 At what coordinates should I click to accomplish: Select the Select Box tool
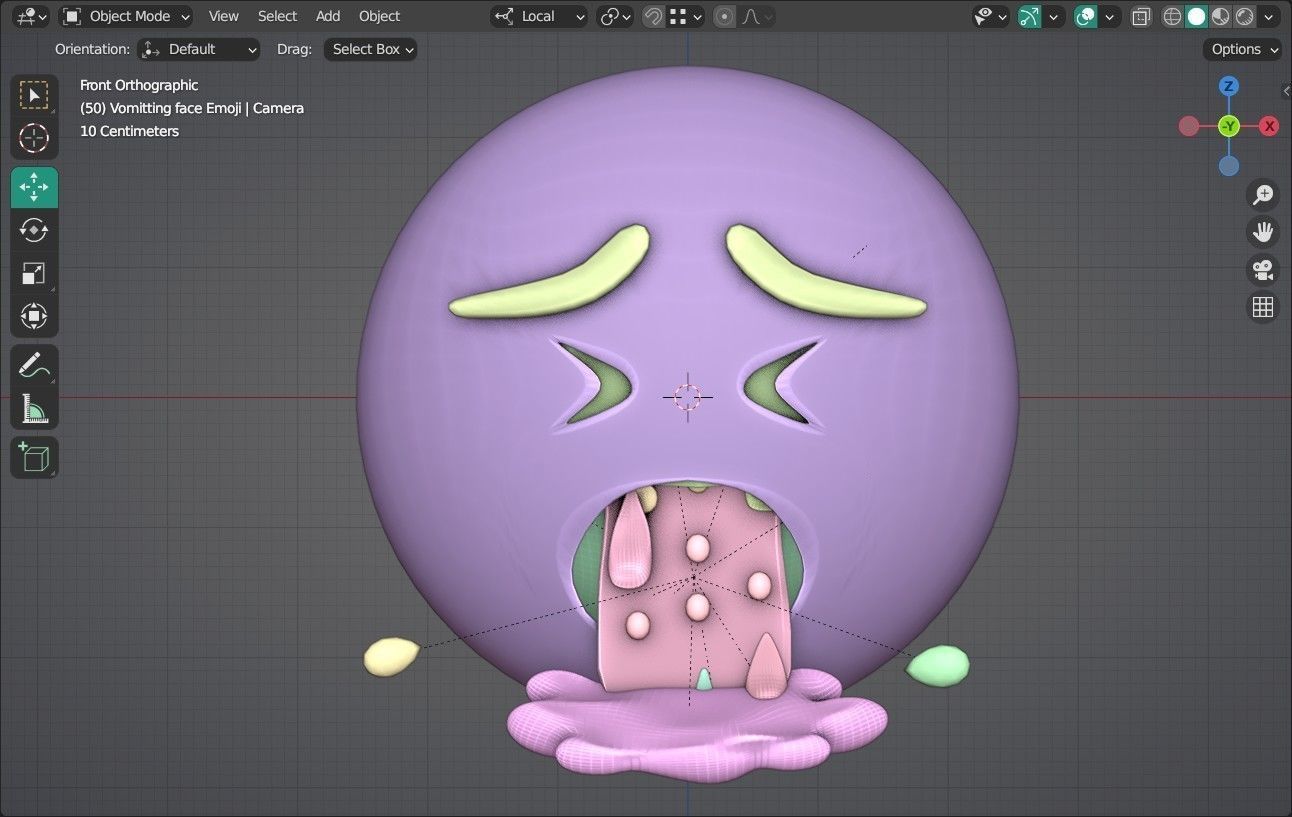tap(34, 95)
